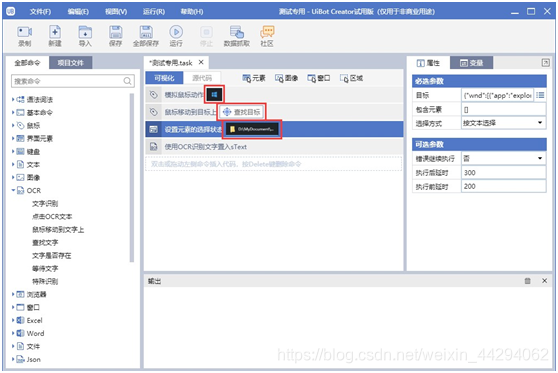Click the 目标 value input field
Image resolution: width=558 pixels, height=373 pixels.
pos(498,95)
